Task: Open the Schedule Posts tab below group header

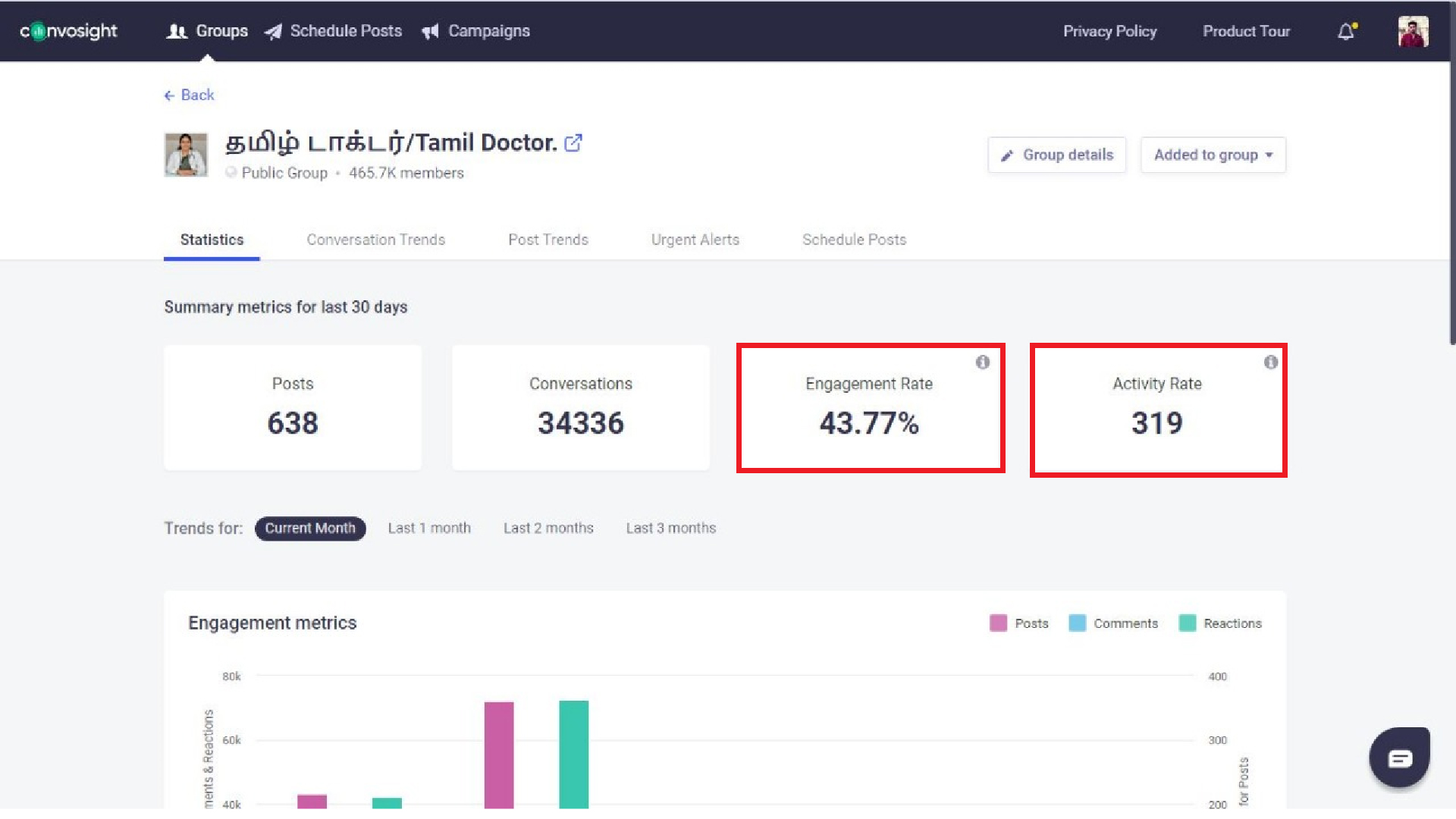Action: click(x=855, y=240)
